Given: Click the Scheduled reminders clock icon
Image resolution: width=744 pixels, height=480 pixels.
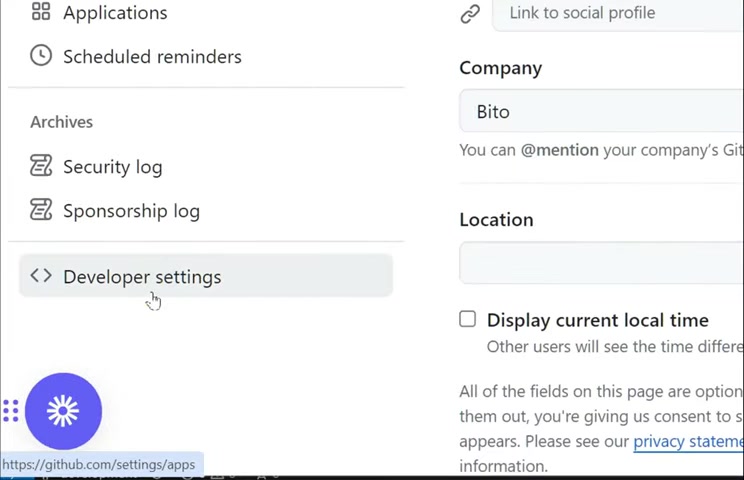Looking at the screenshot, I should coord(41,55).
